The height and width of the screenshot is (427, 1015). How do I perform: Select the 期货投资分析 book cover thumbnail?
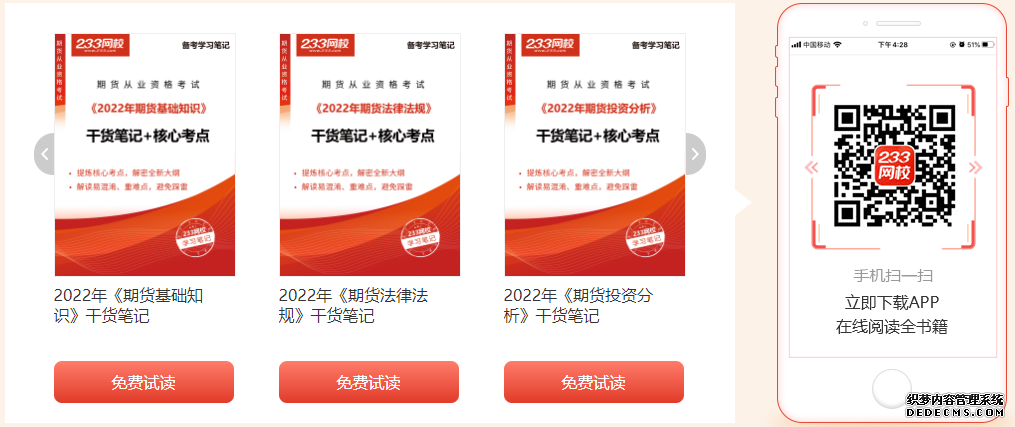point(595,155)
